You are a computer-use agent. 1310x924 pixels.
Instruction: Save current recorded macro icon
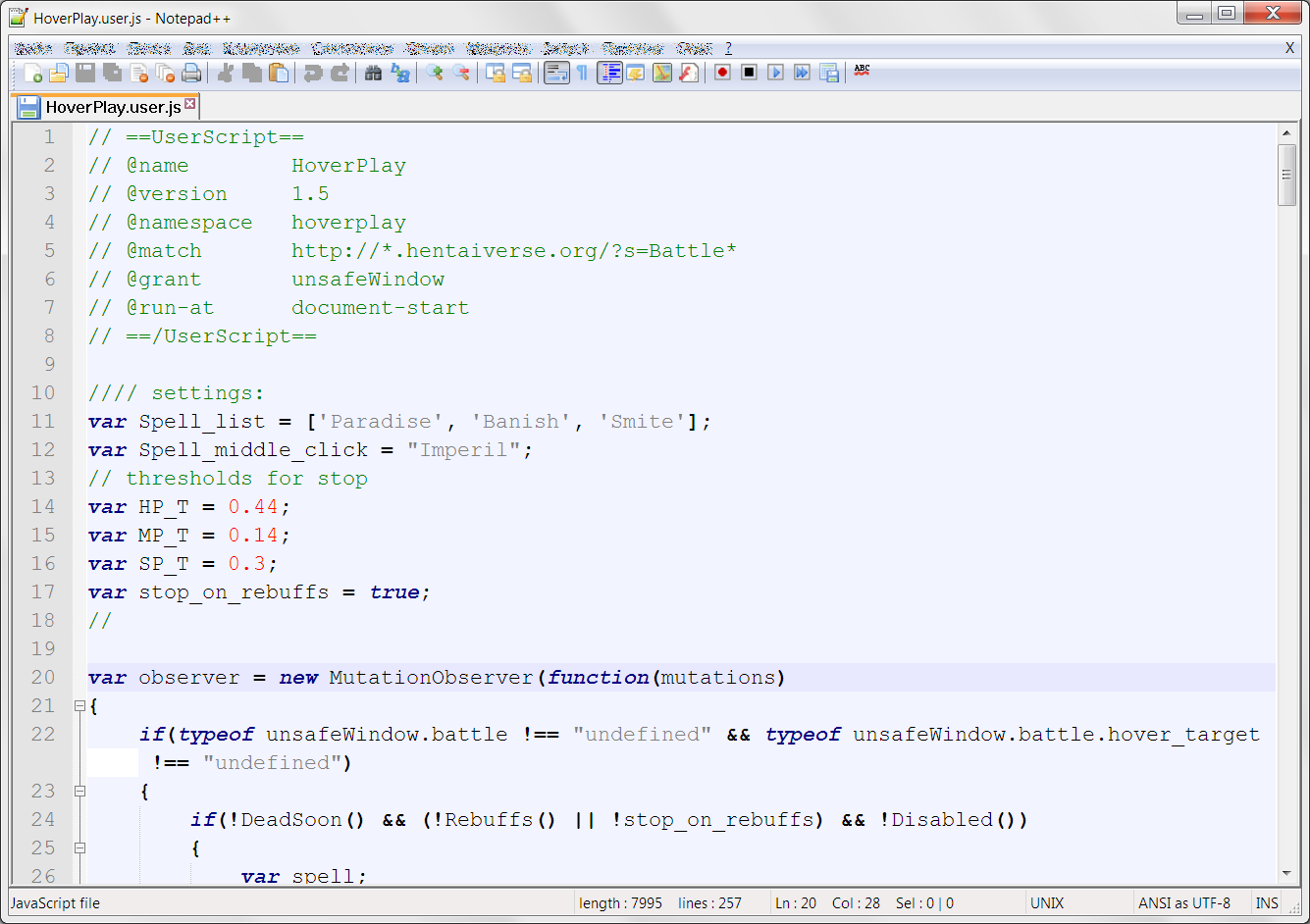click(829, 73)
